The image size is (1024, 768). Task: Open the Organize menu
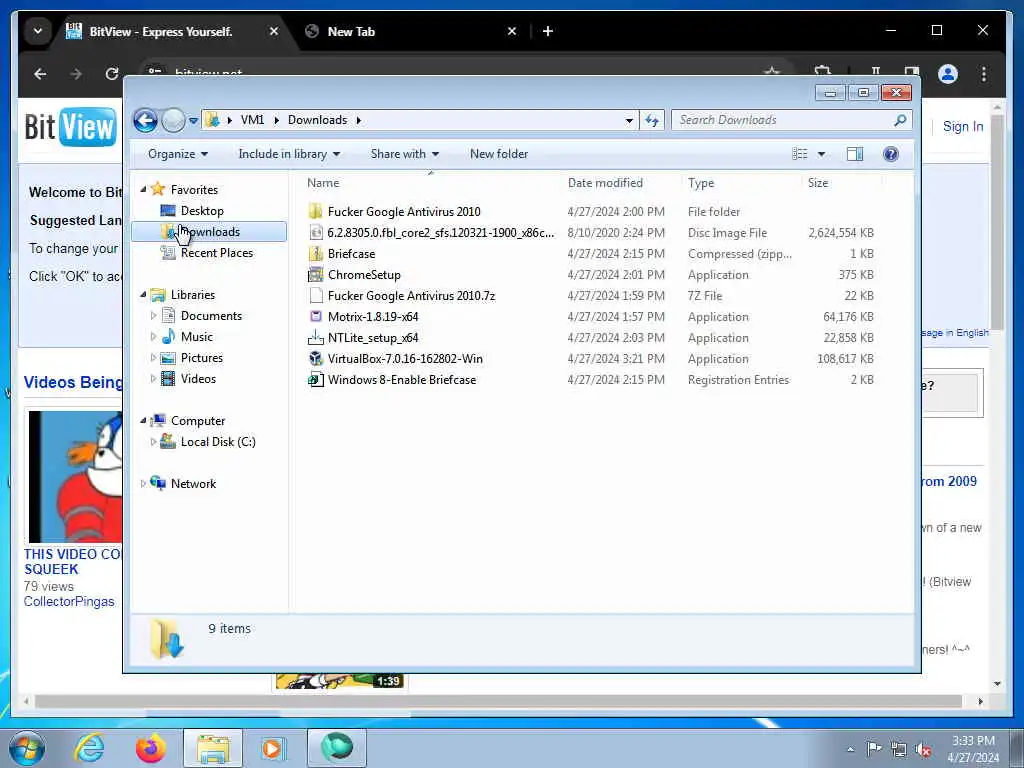click(178, 154)
